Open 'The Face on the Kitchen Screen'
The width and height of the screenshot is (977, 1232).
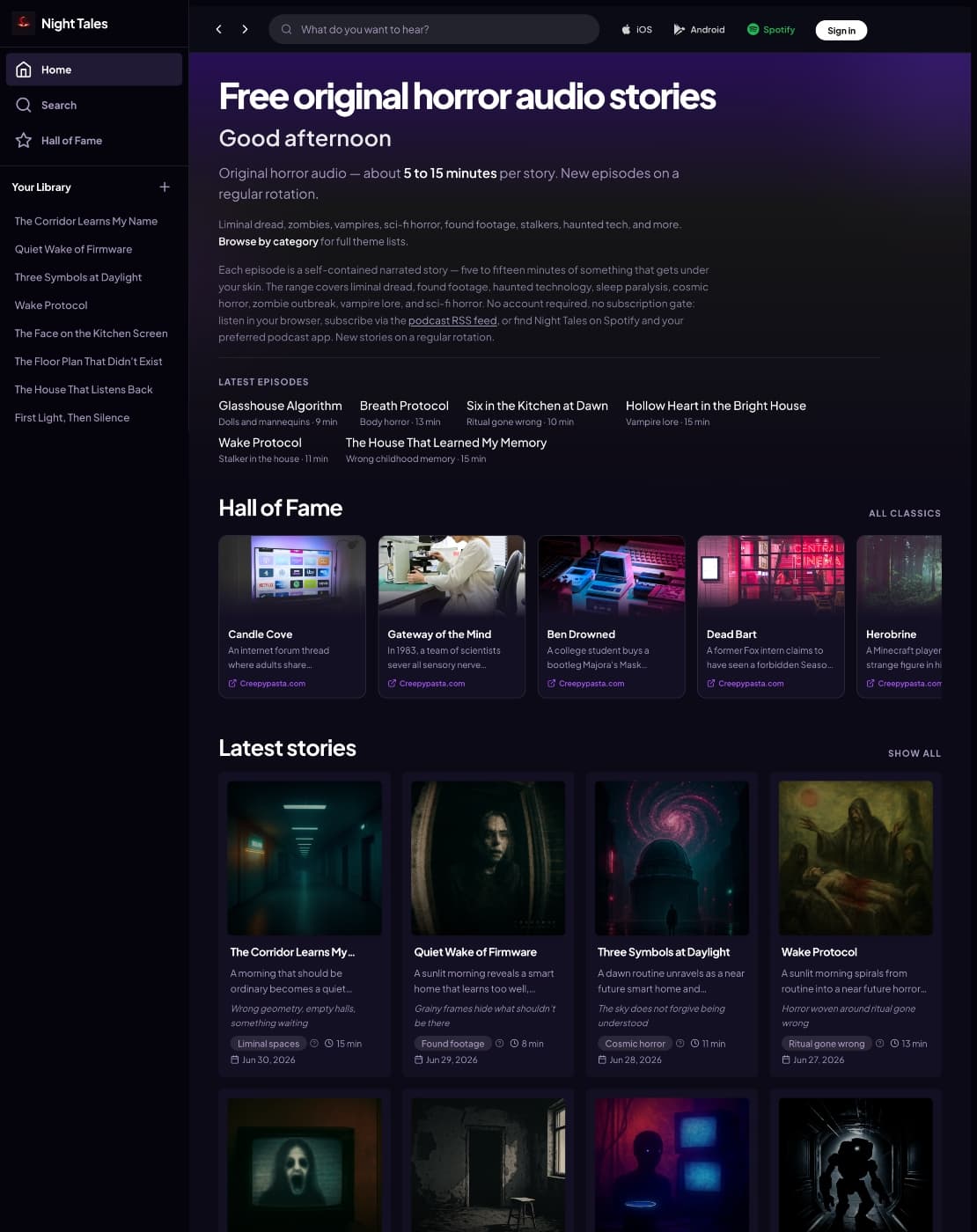[x=91, y=334]
